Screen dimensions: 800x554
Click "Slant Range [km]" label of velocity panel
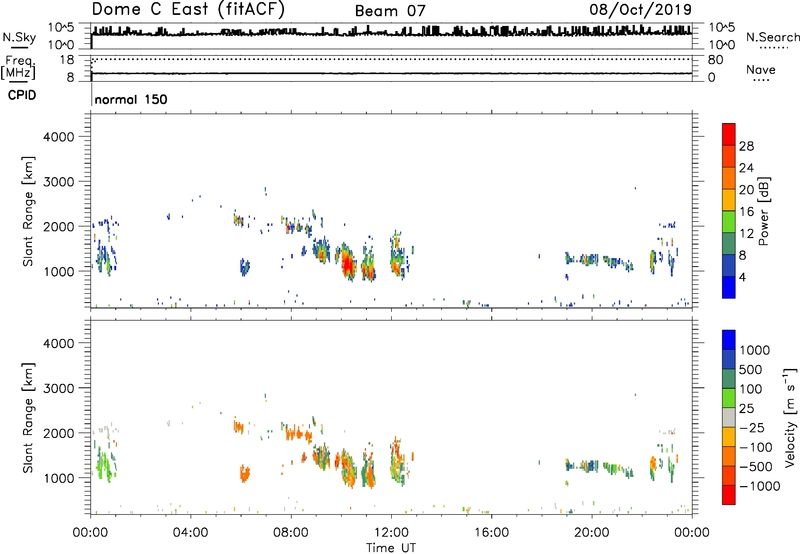[x=28, y=418]
